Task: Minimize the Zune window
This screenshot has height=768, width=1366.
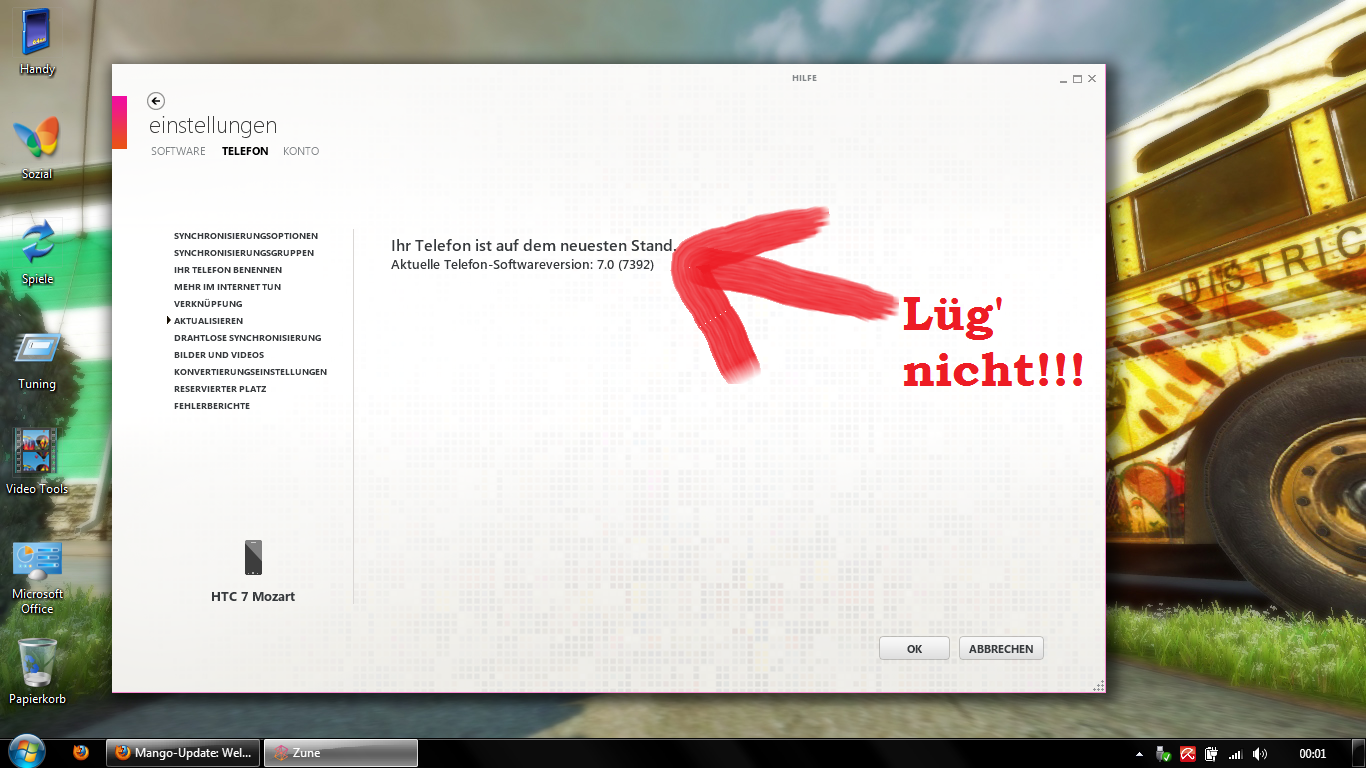Action: click(1063, 79)
